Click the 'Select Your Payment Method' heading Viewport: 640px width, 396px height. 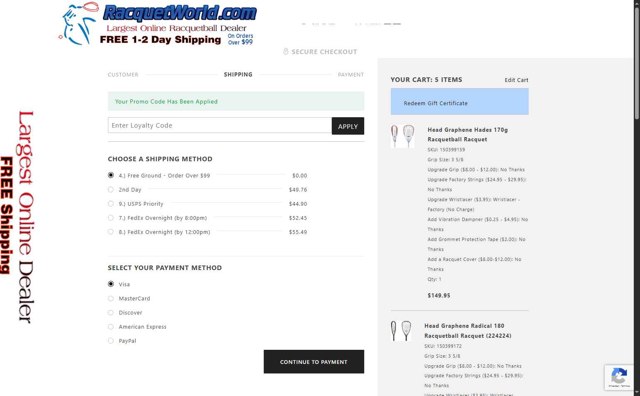[x=165, y=268]
